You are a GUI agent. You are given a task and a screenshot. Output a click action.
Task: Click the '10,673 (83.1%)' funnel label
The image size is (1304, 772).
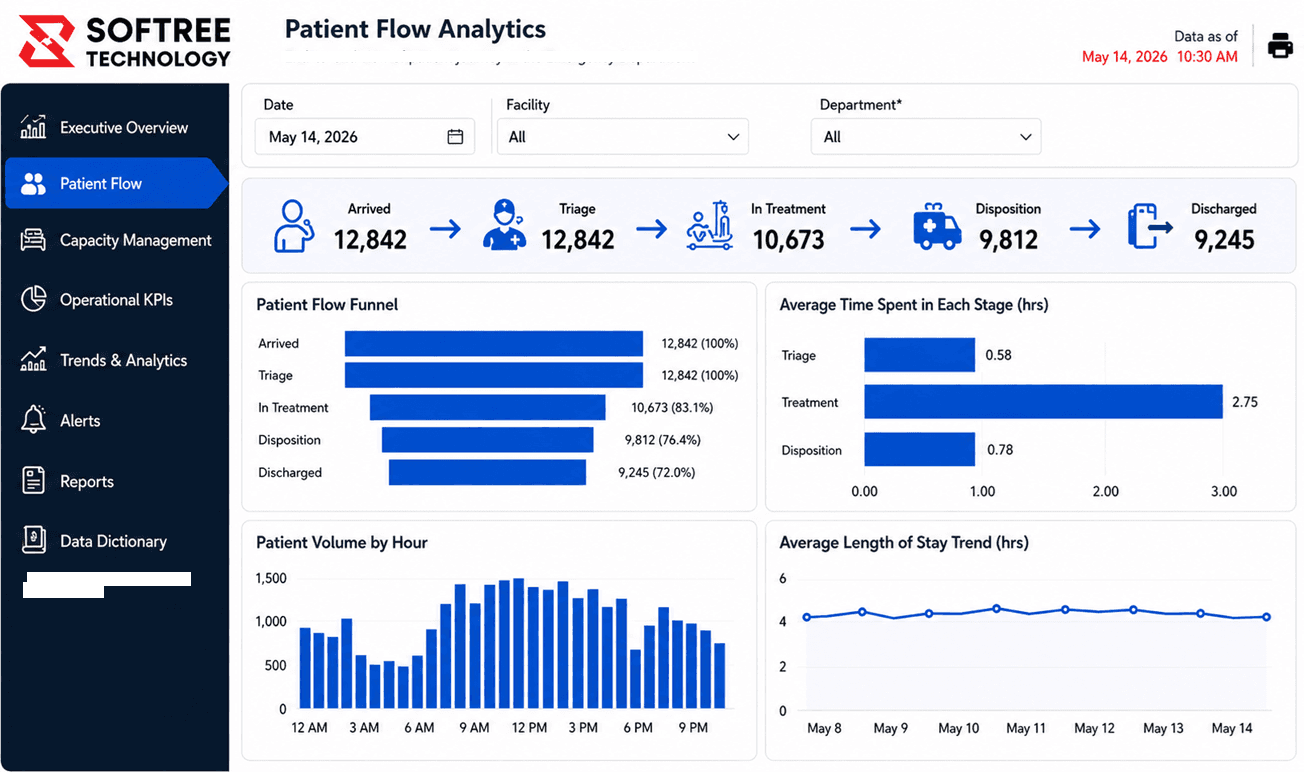point(672,408)
